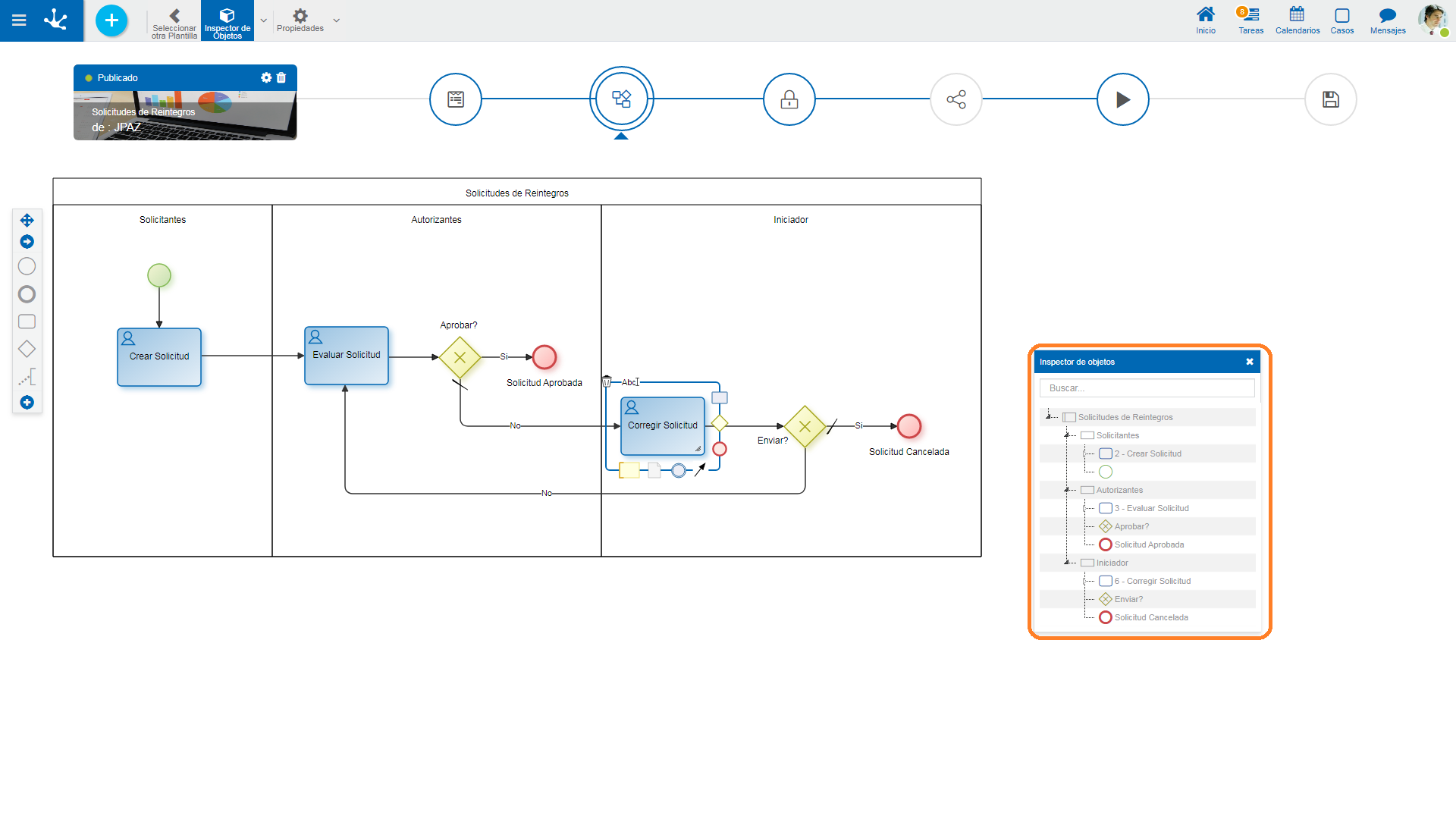The width and height of the screenshot is (1456, 819).
Task: Click the blue plus create button
Action: pyautogui.click(x=111, y=20)
